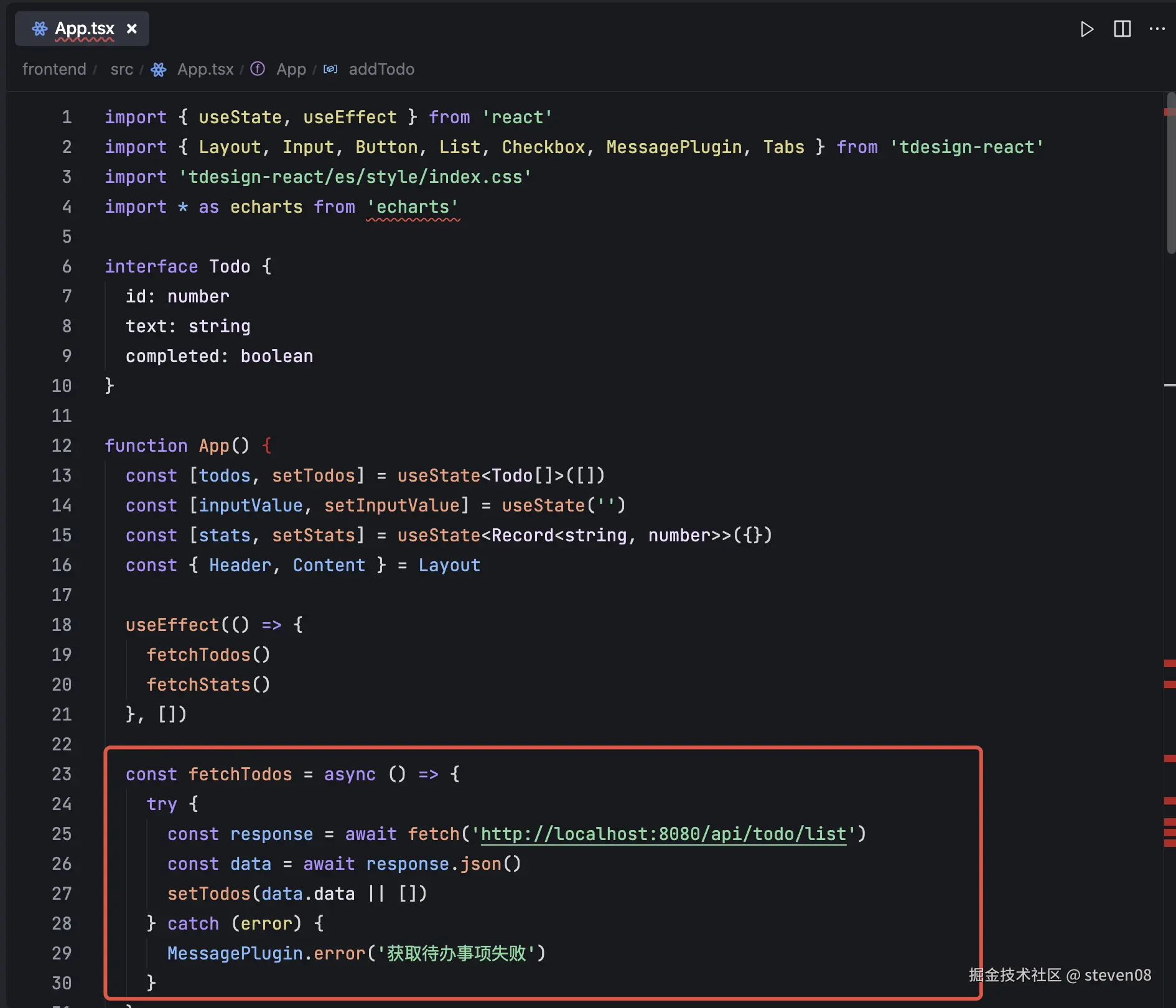Screen dimensions: 1176x1008
Task: Click the React icon in breadcrumb
Action: pyautogui.click(x=159, y=69)
